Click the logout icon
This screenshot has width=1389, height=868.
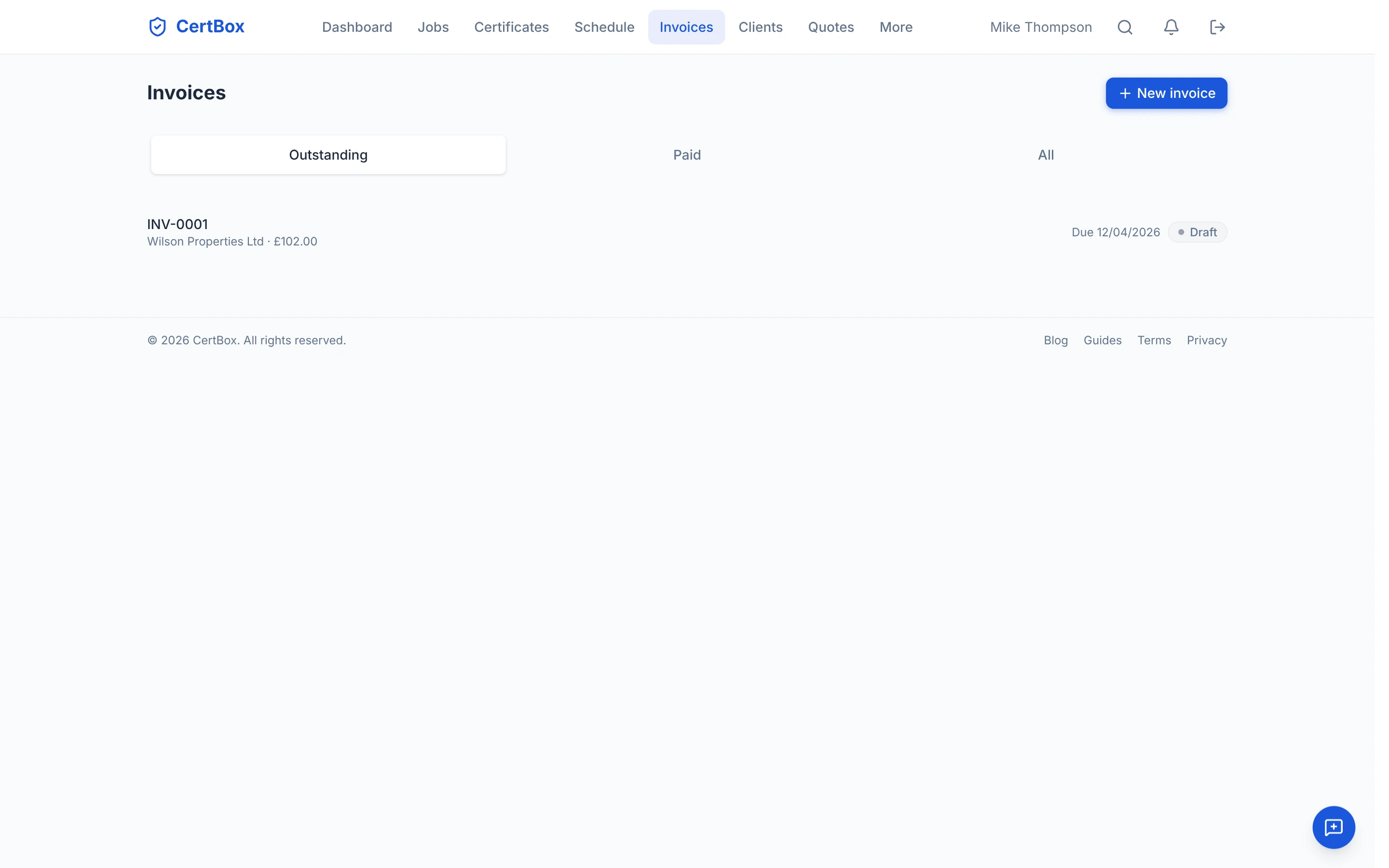(1217, 27)
